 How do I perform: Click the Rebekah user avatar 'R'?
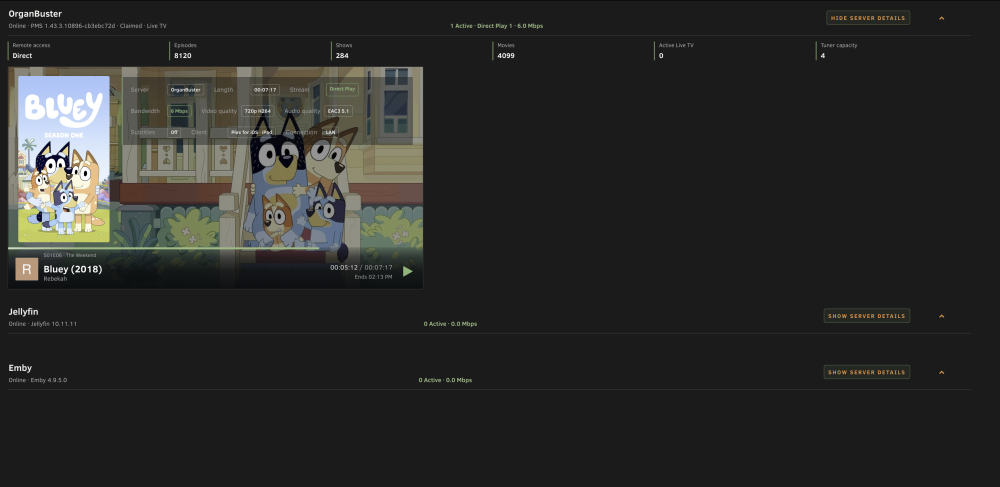[x=27, y=269]
